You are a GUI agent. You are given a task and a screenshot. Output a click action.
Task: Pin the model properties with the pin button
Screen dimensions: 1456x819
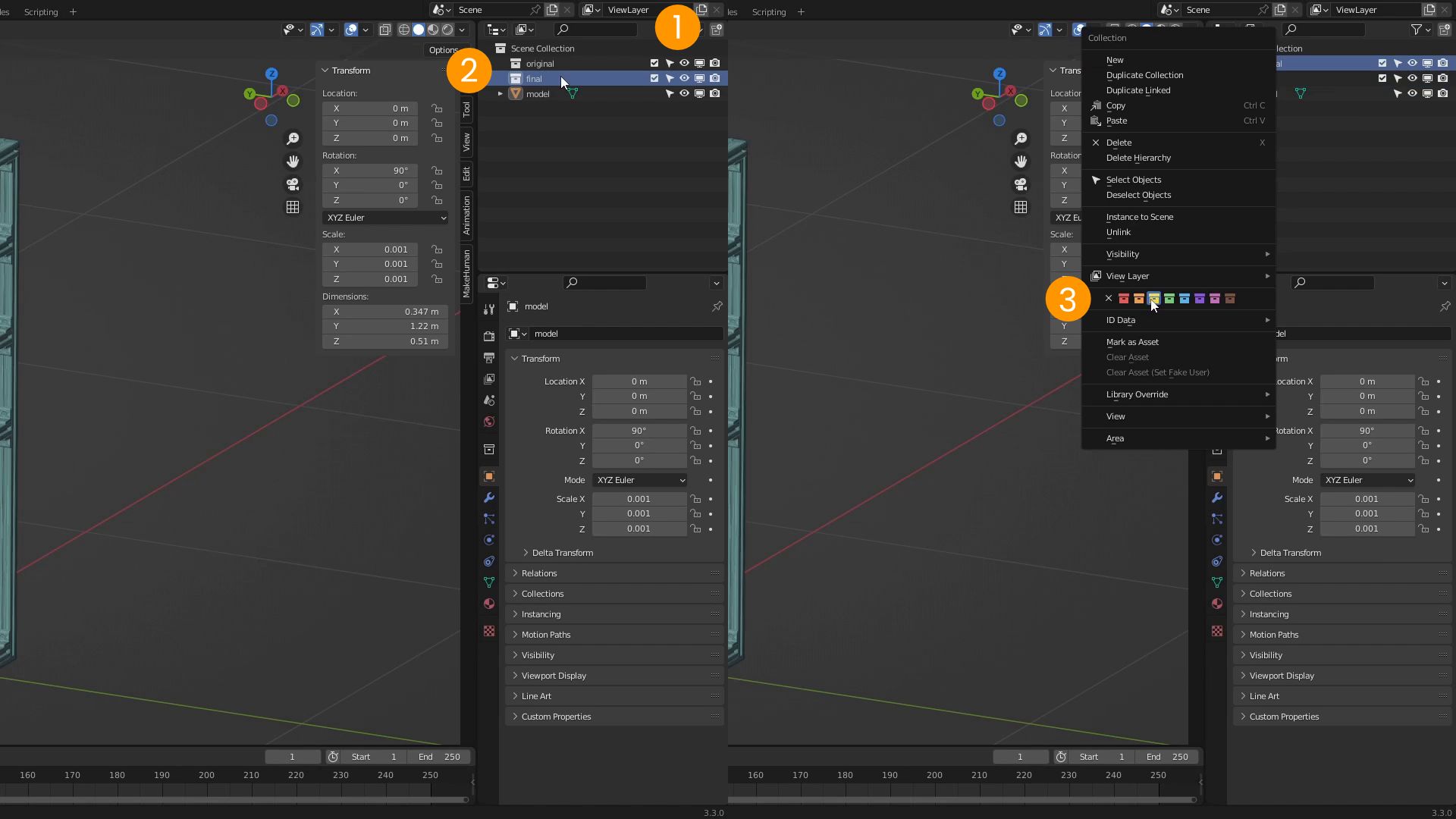(717, 306)
